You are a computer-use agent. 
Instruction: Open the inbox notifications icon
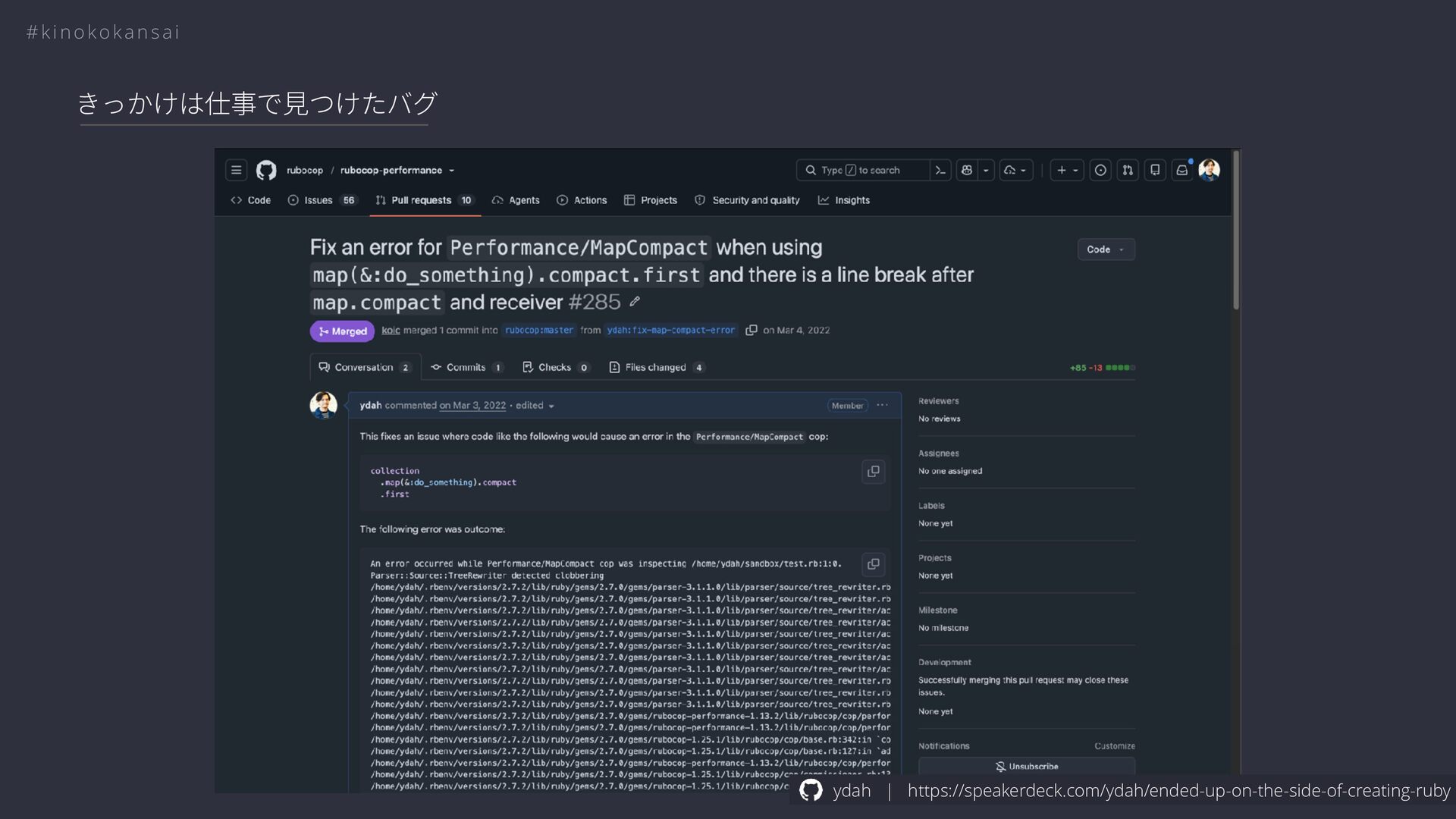click(x=1181, y=171)
